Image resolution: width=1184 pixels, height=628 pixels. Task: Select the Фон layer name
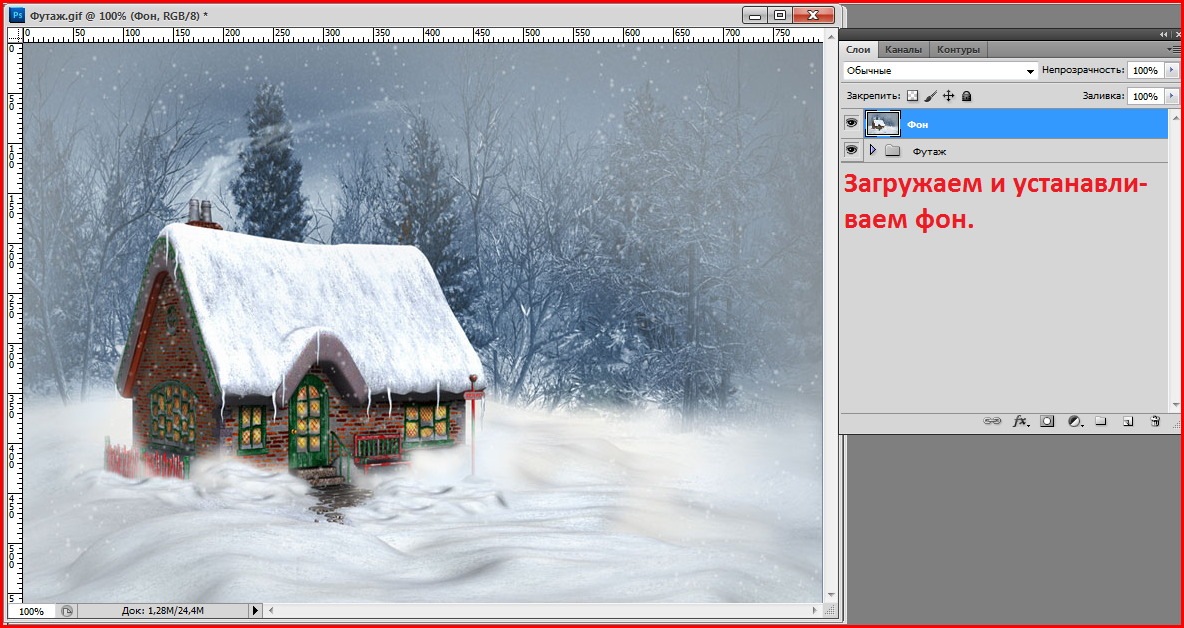coord(917,124)
